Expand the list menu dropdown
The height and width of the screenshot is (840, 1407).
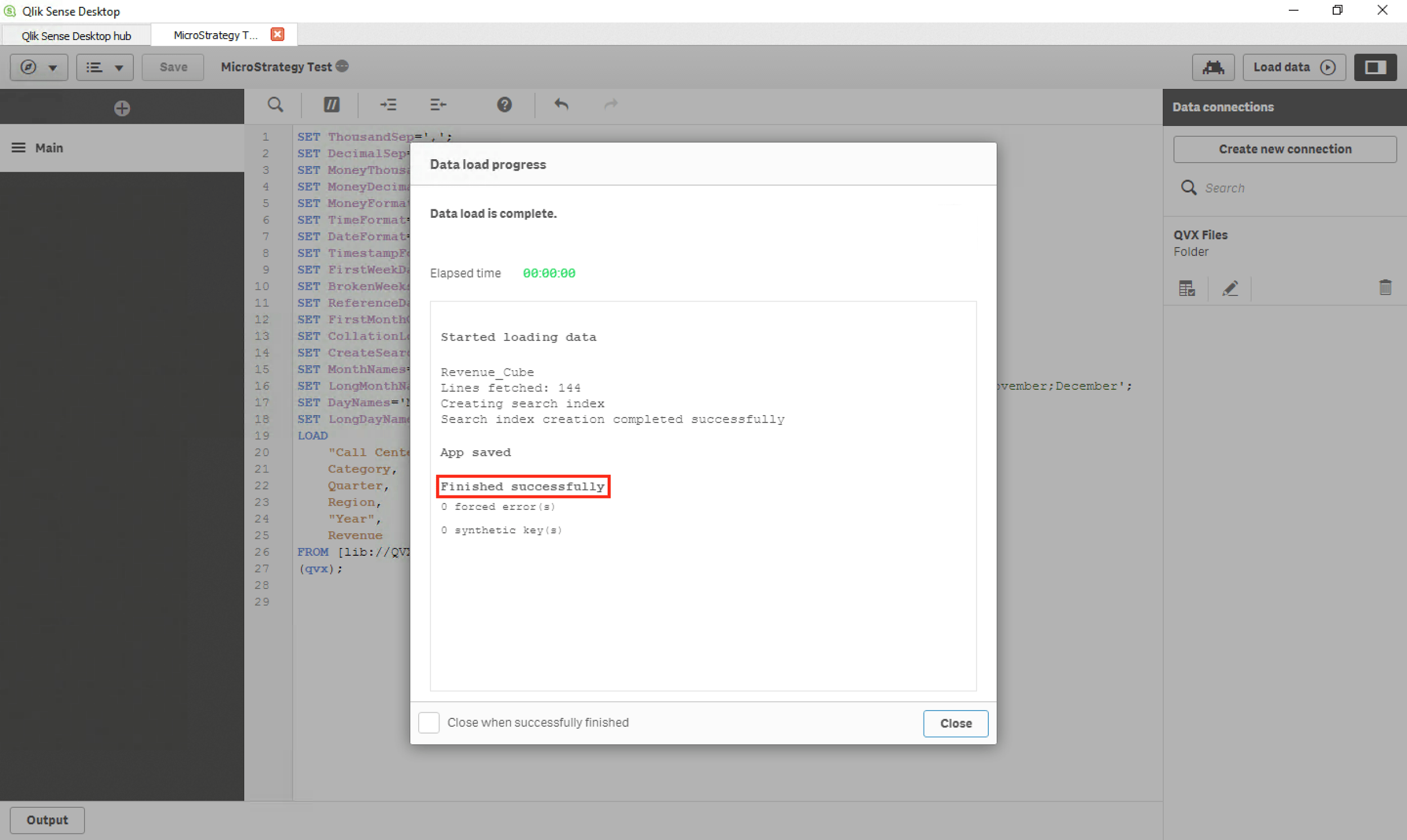tap(104, 68)
